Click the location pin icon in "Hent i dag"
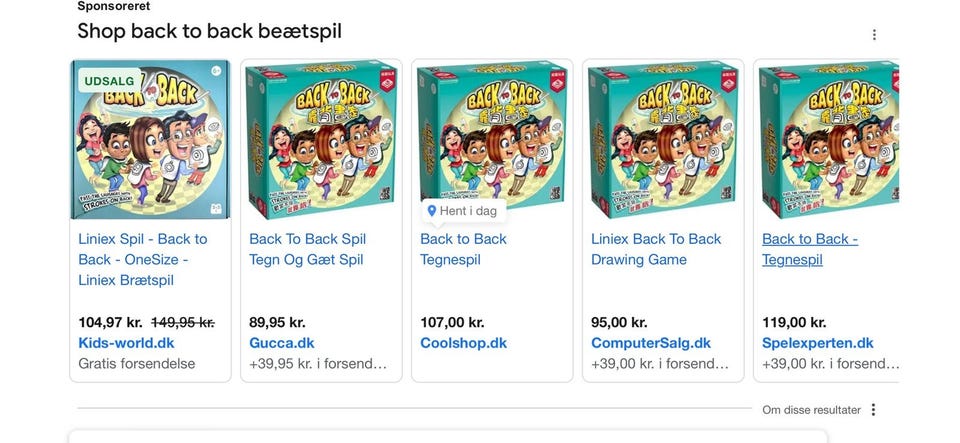960x443 pixels. click(431, 211)
